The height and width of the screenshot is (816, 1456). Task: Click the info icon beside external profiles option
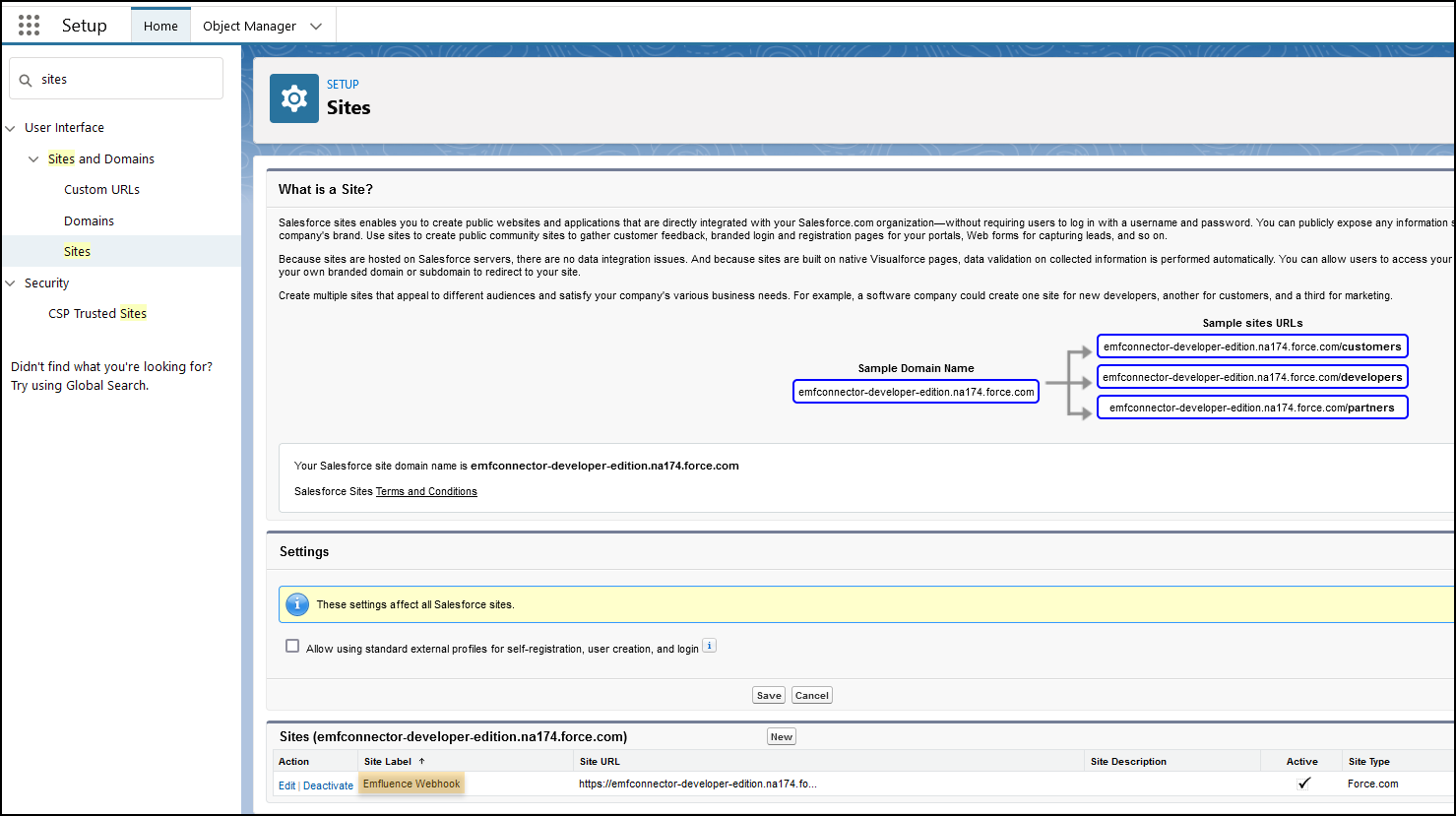pos(709,646)
